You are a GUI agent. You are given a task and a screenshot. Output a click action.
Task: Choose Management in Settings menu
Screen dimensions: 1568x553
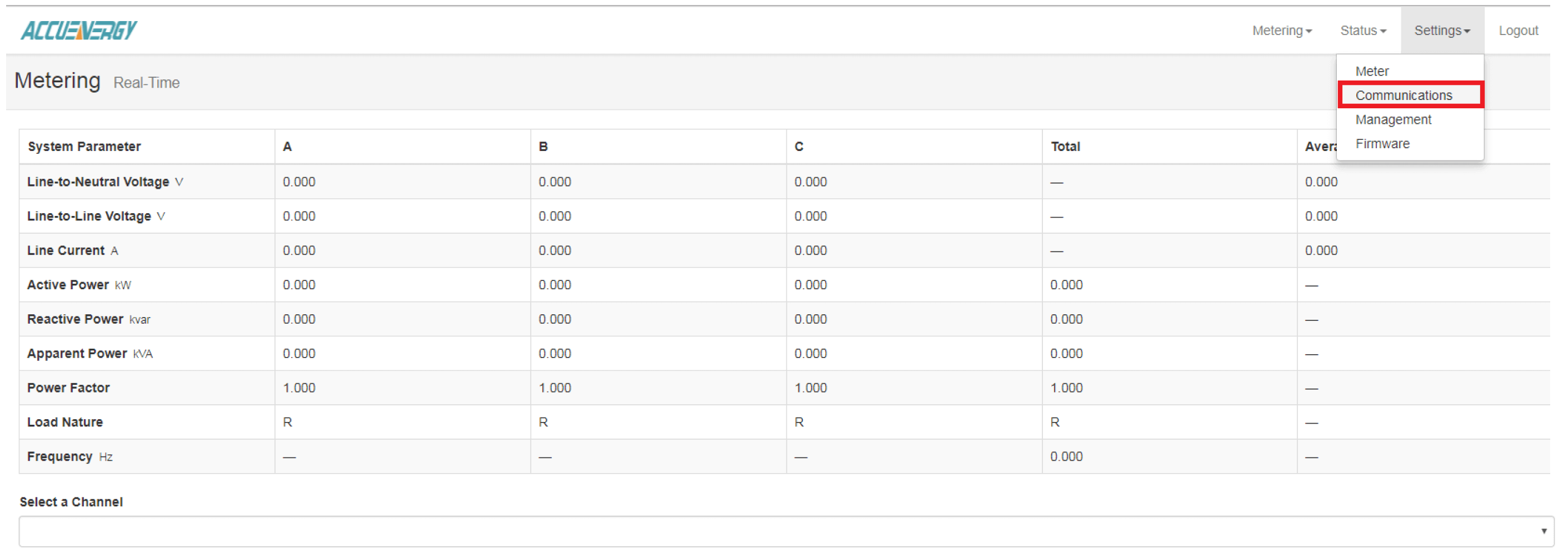[x=1392, y=120]
